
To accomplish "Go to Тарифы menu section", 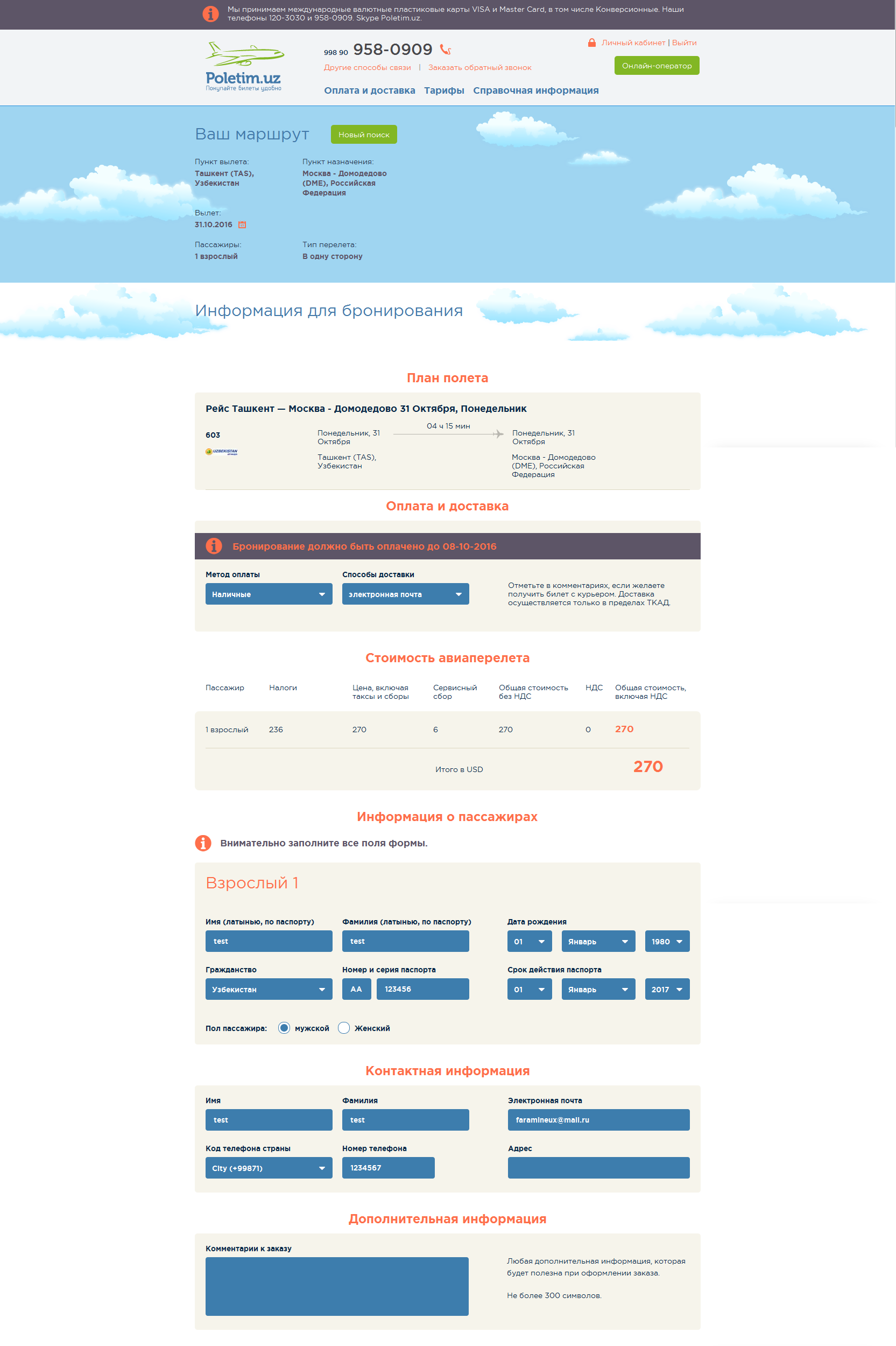I will click(x=443, y=90).
